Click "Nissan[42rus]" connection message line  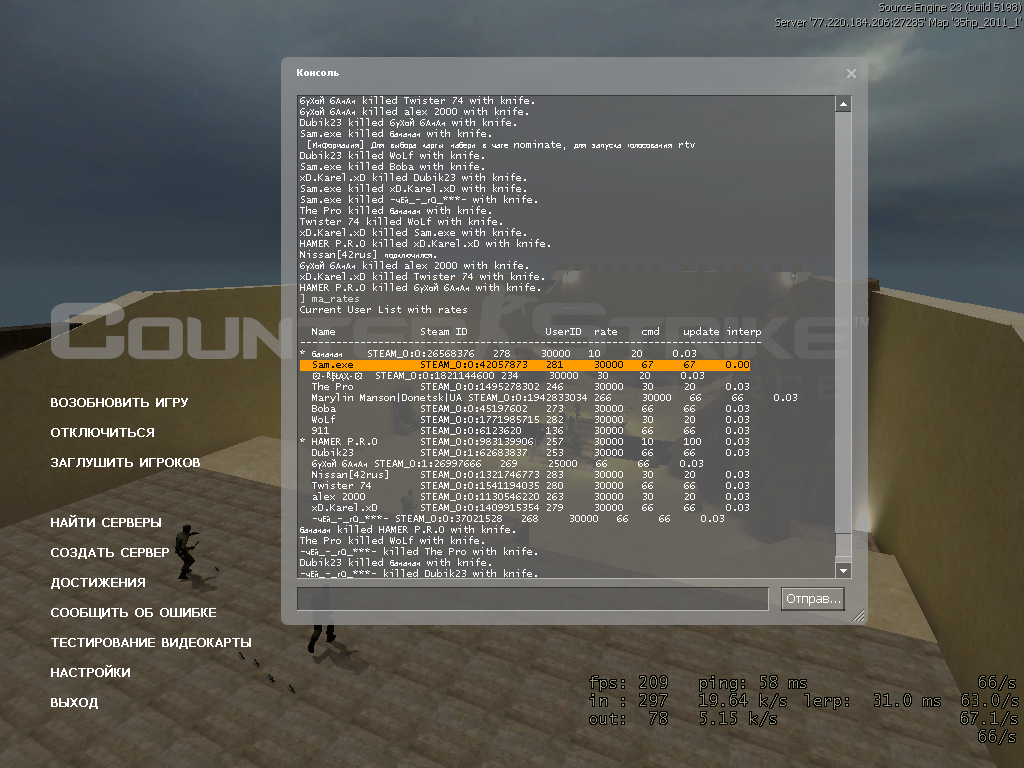[368, 255]
